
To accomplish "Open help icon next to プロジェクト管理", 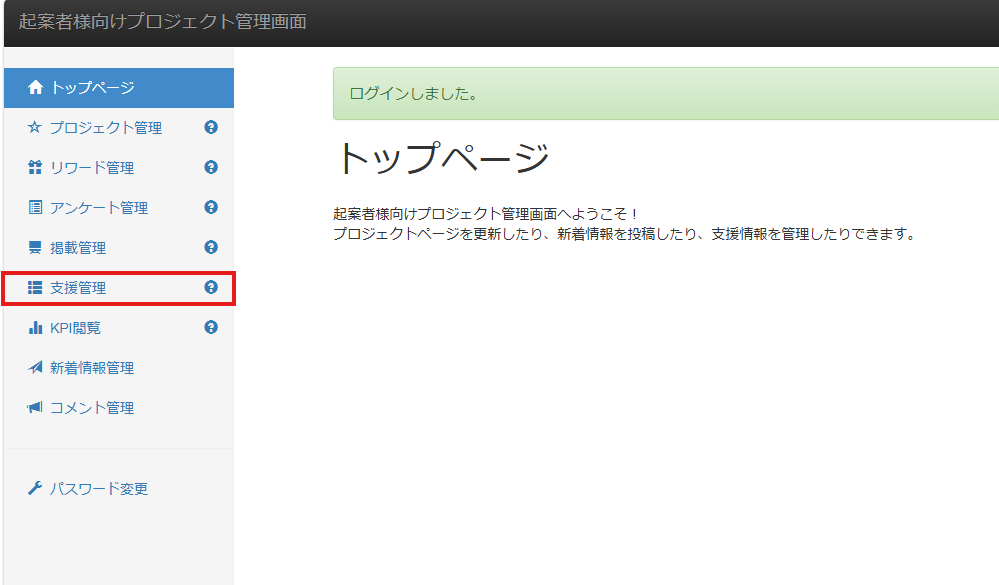I will (211, 127).
